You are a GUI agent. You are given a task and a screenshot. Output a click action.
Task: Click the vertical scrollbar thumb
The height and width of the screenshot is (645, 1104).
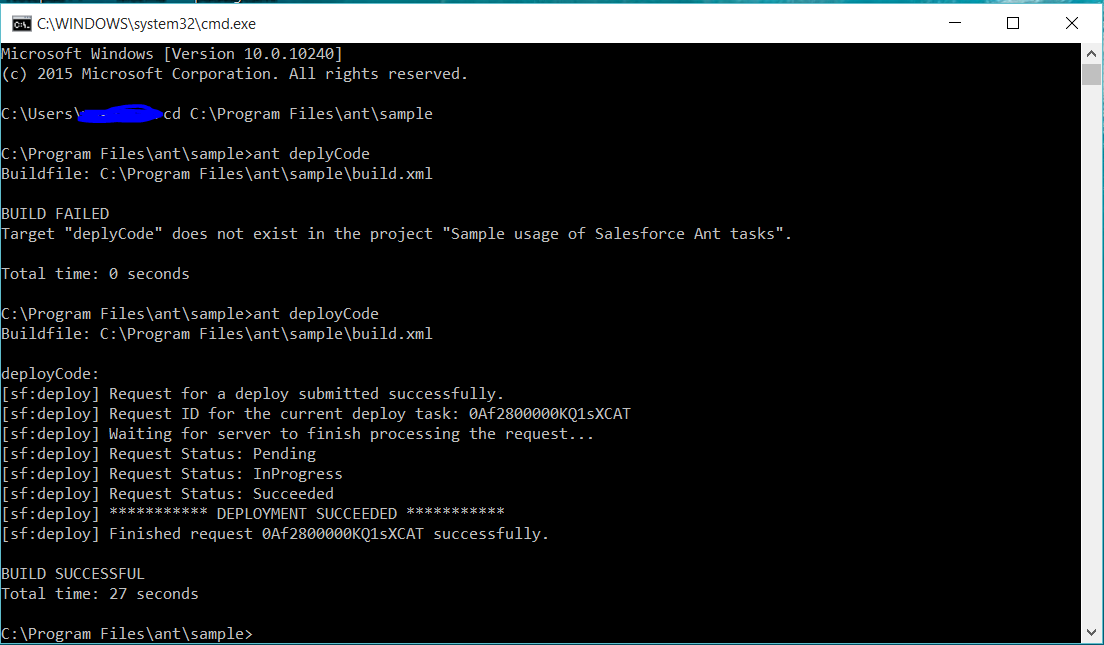[x=1091, y=76]
